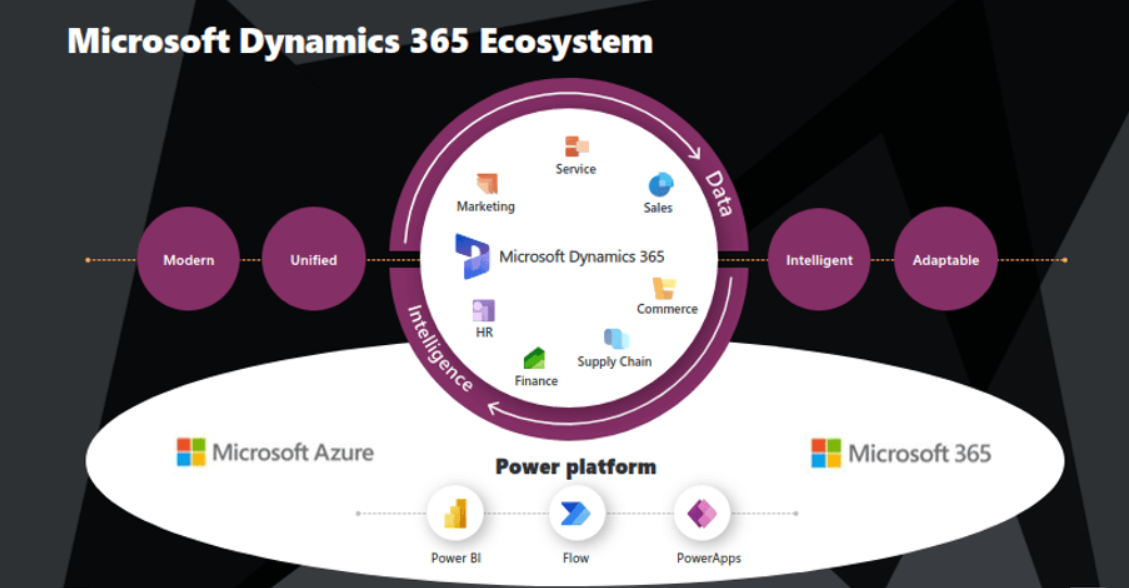Click the Sales app icon
This screenshot has height=588, width=1129.
(x=660, y=185)
